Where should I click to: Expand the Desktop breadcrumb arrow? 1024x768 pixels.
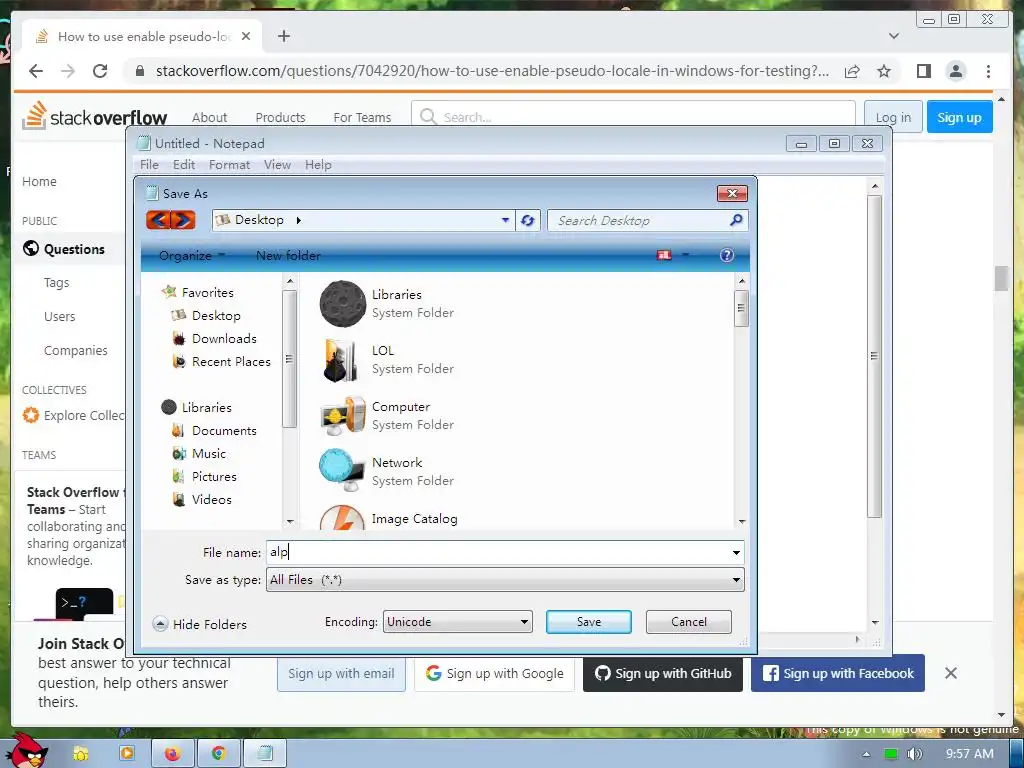pos(298,220)
